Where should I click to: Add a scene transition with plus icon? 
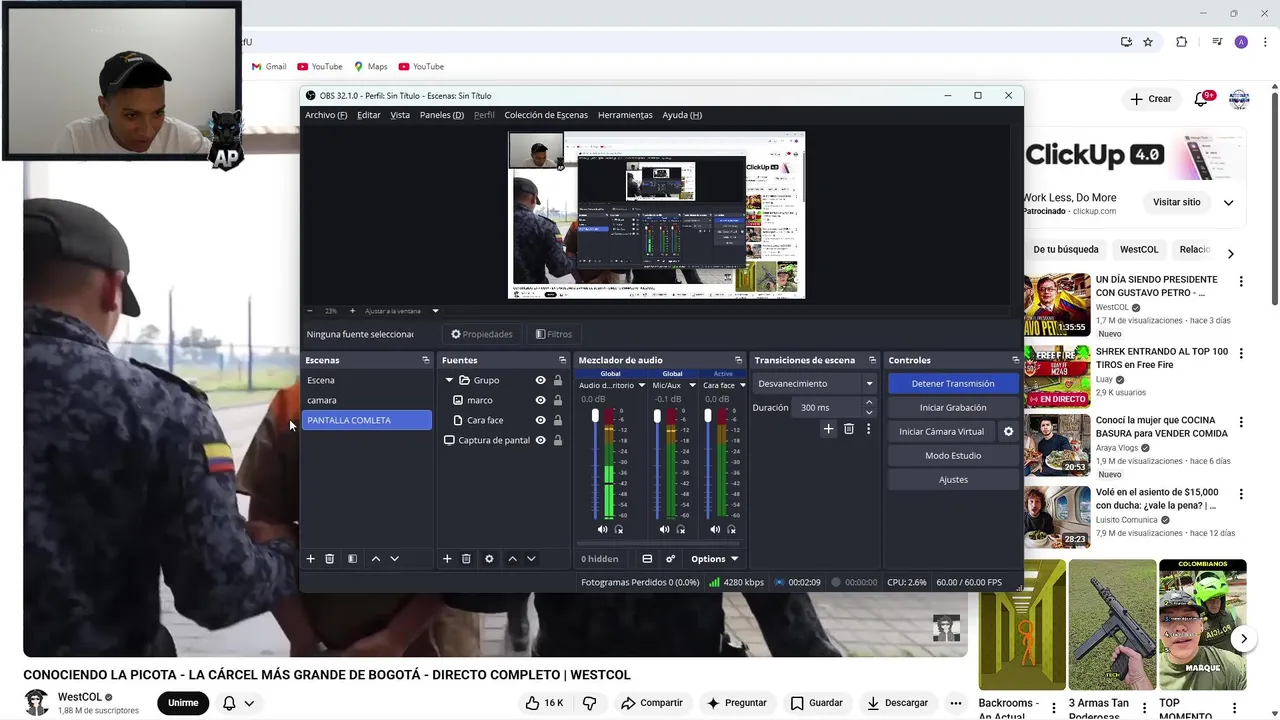(828, 429)
